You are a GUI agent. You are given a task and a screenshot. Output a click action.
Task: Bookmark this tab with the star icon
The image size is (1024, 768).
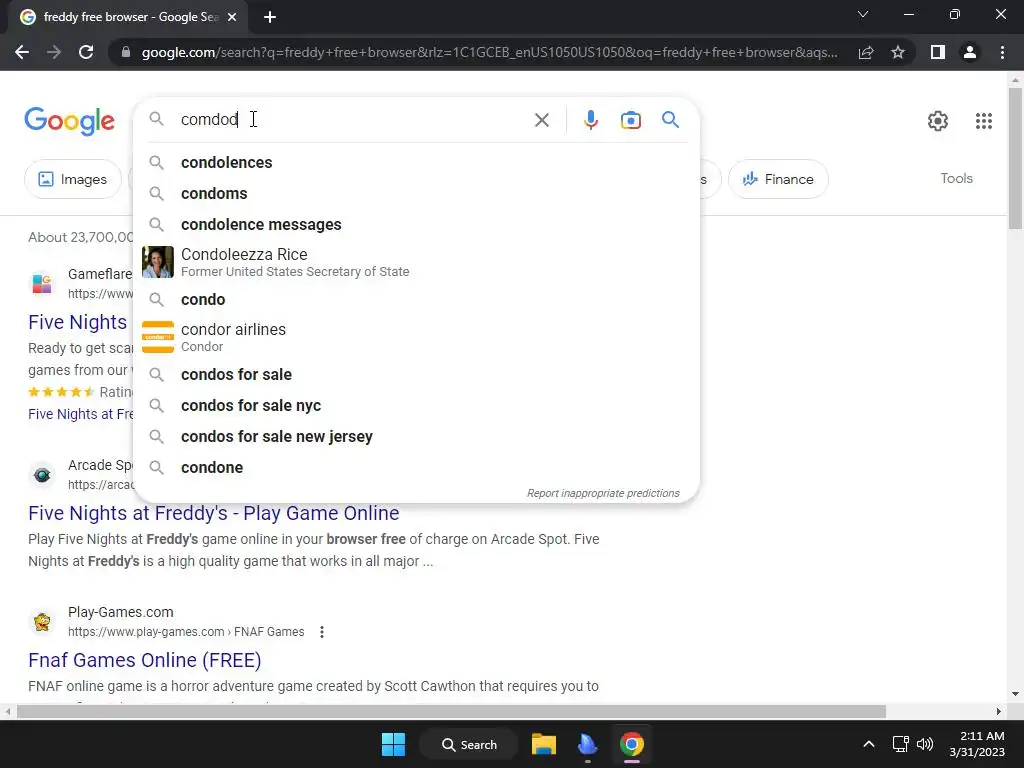pyautogui.click(x=898, y=52)
